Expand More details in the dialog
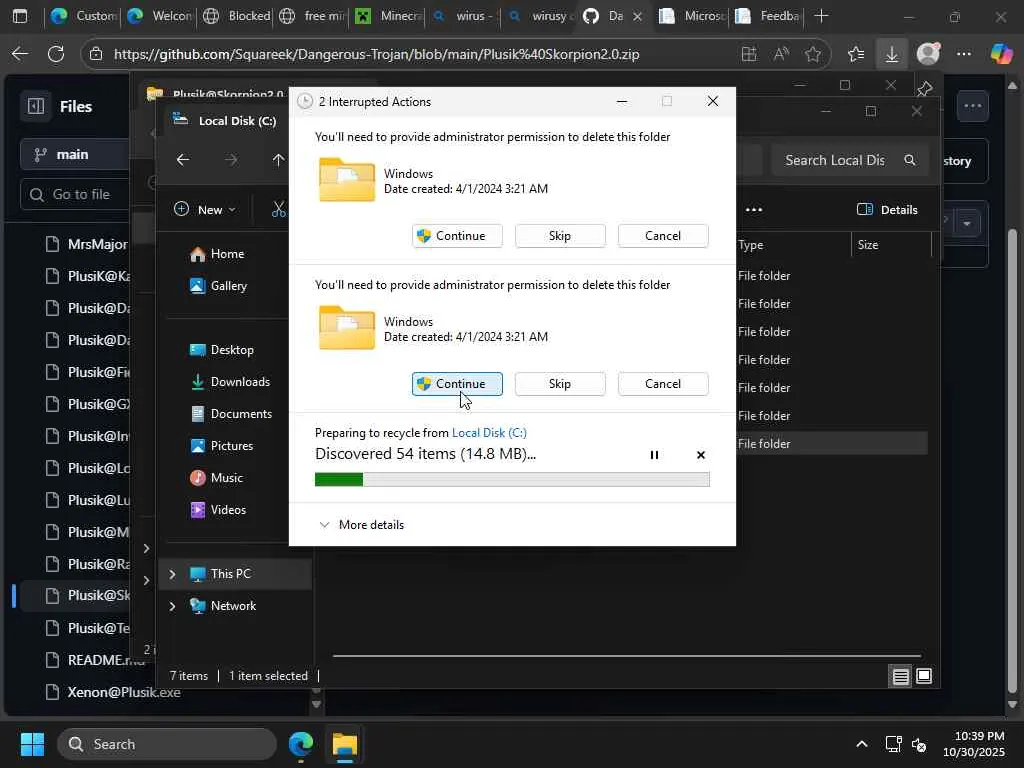 point(361,525)
